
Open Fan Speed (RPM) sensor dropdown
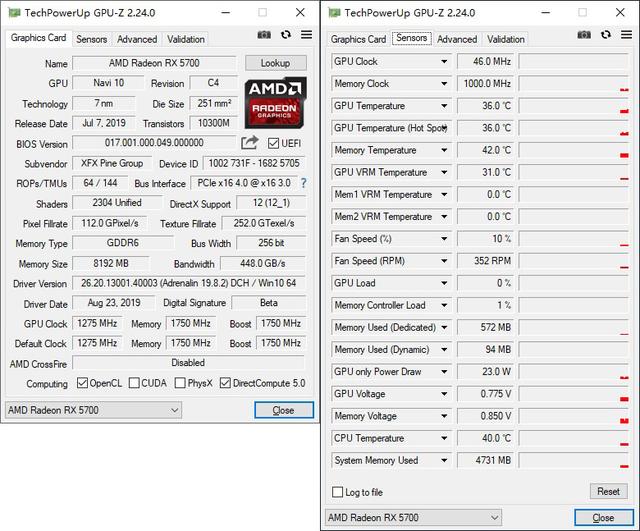pyautogui.click(x=444, y=261)
